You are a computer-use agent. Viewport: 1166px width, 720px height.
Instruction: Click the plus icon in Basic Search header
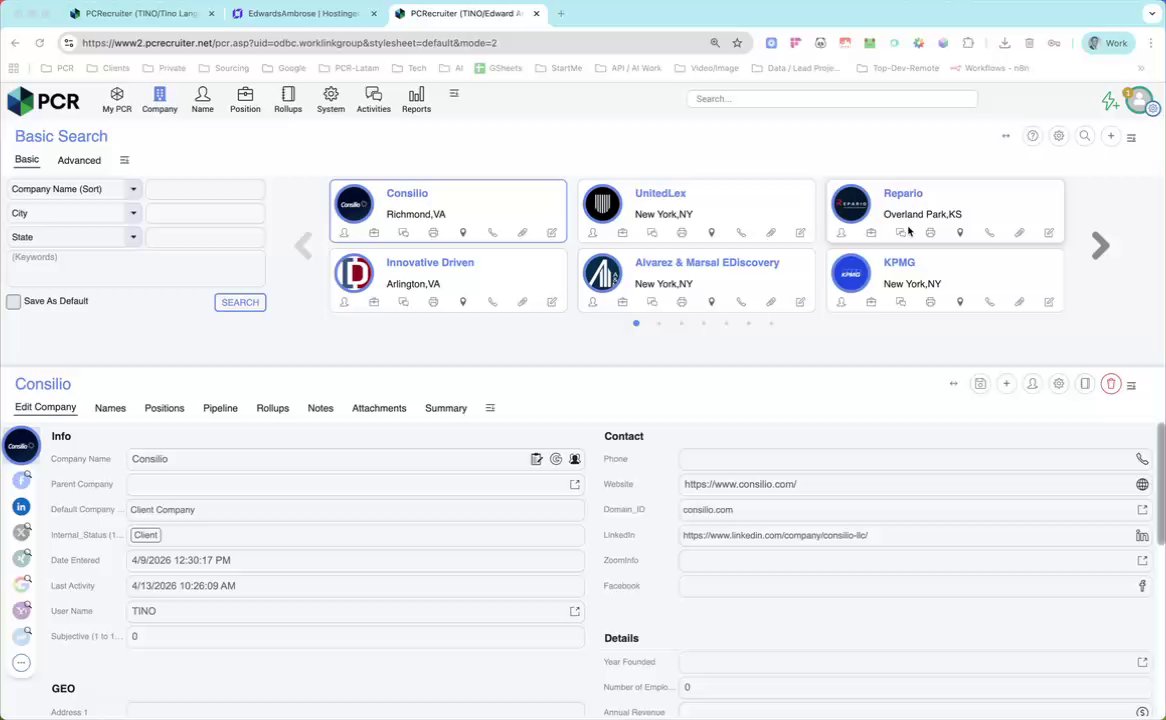(x=1111, y=136)
